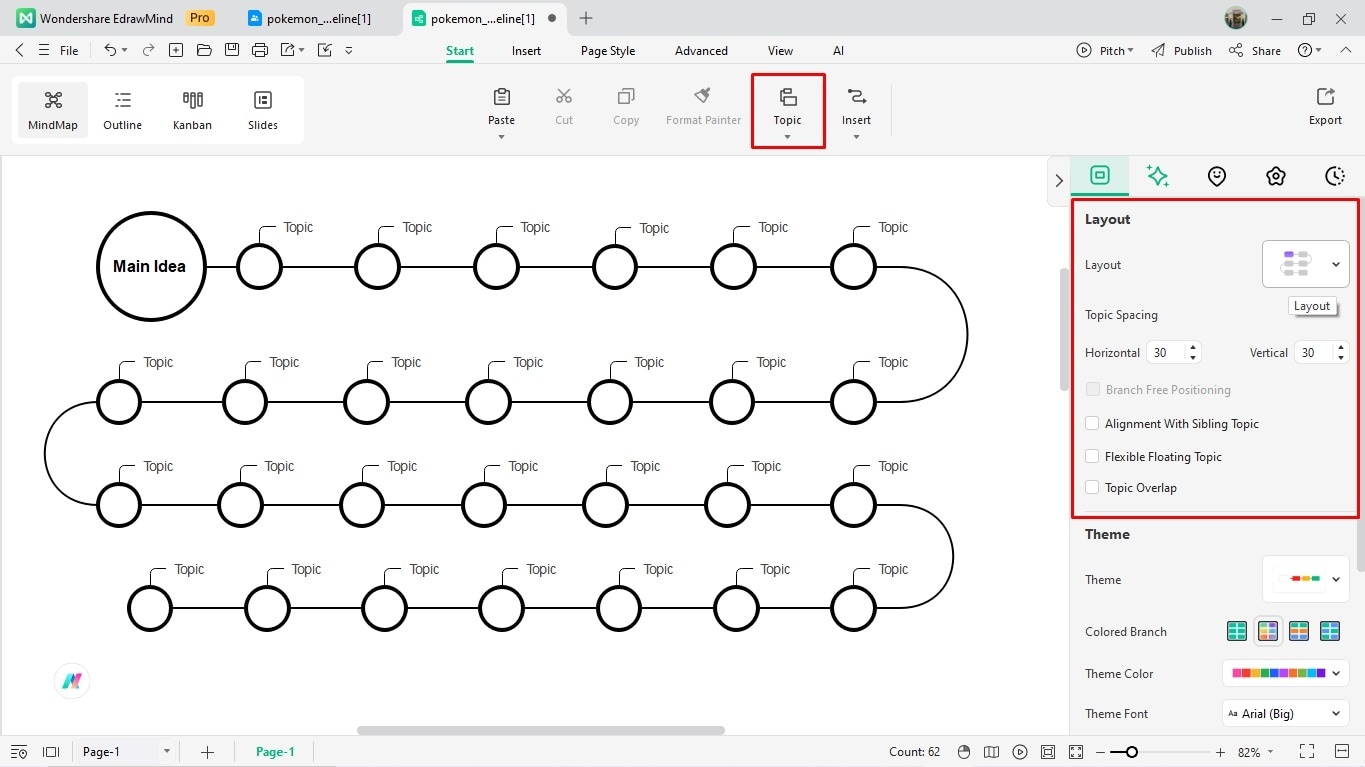Image resolution: width=1365 pixels, height=767 pixels.
Task: Collapse the right side panel chevron
Action: [1059, 180]
